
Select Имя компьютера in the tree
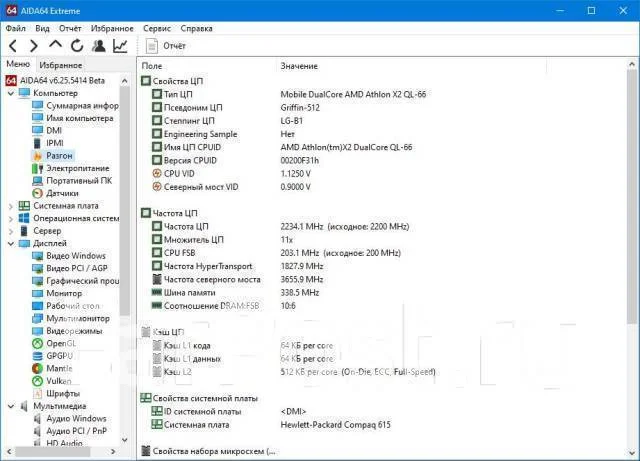coord(73,118)
